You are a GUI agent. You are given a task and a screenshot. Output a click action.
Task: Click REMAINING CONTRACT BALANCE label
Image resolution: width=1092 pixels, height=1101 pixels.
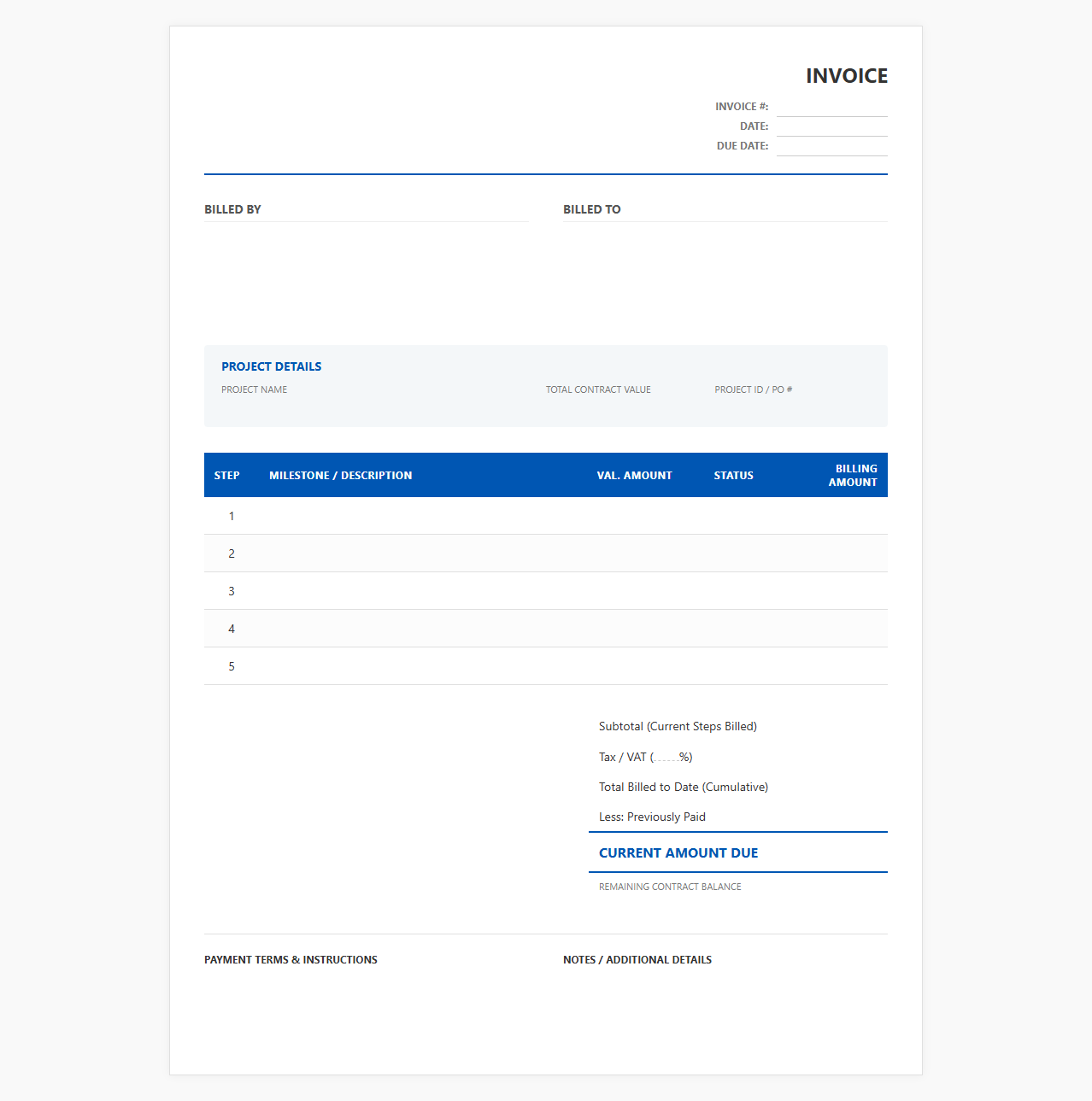[x=670, y=887]
